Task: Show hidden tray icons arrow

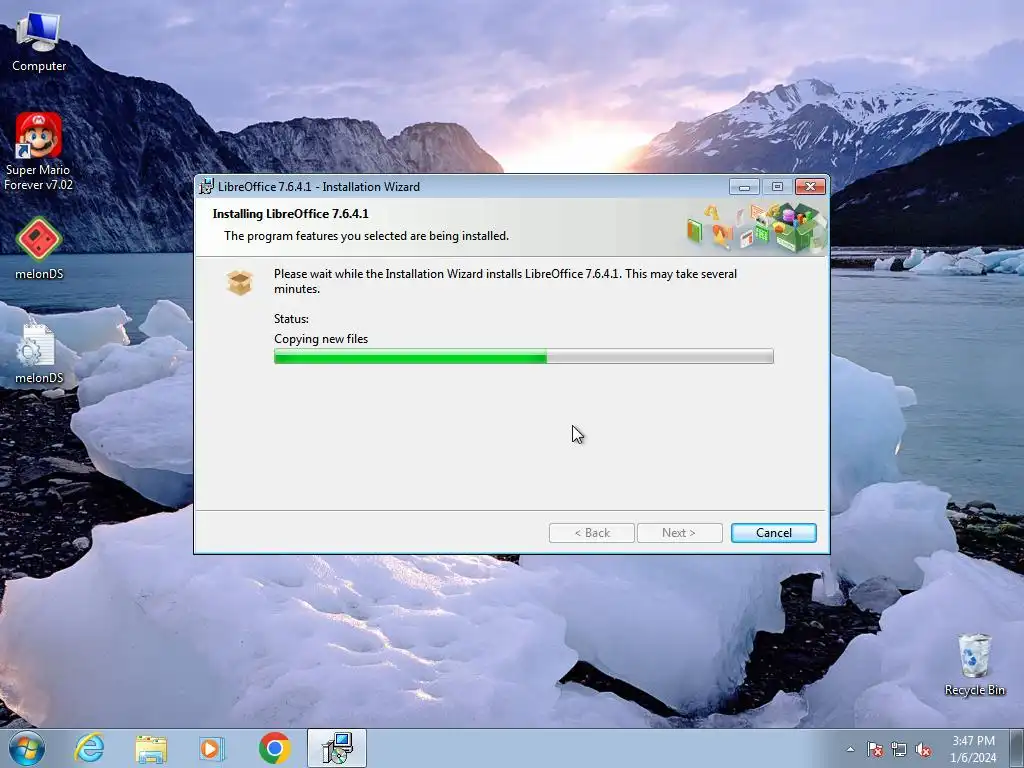Action: (850, 750)
